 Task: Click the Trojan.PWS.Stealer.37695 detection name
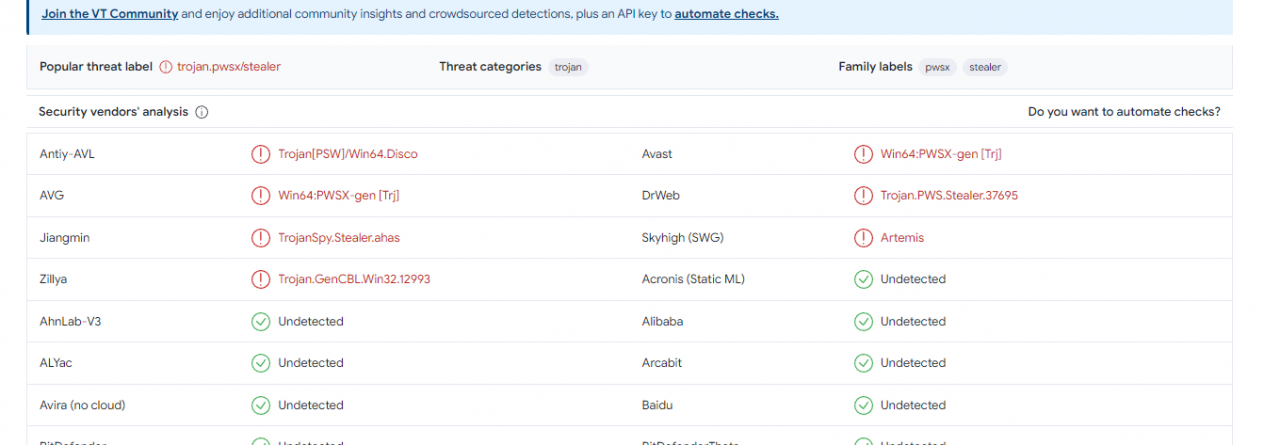point(949,196)
